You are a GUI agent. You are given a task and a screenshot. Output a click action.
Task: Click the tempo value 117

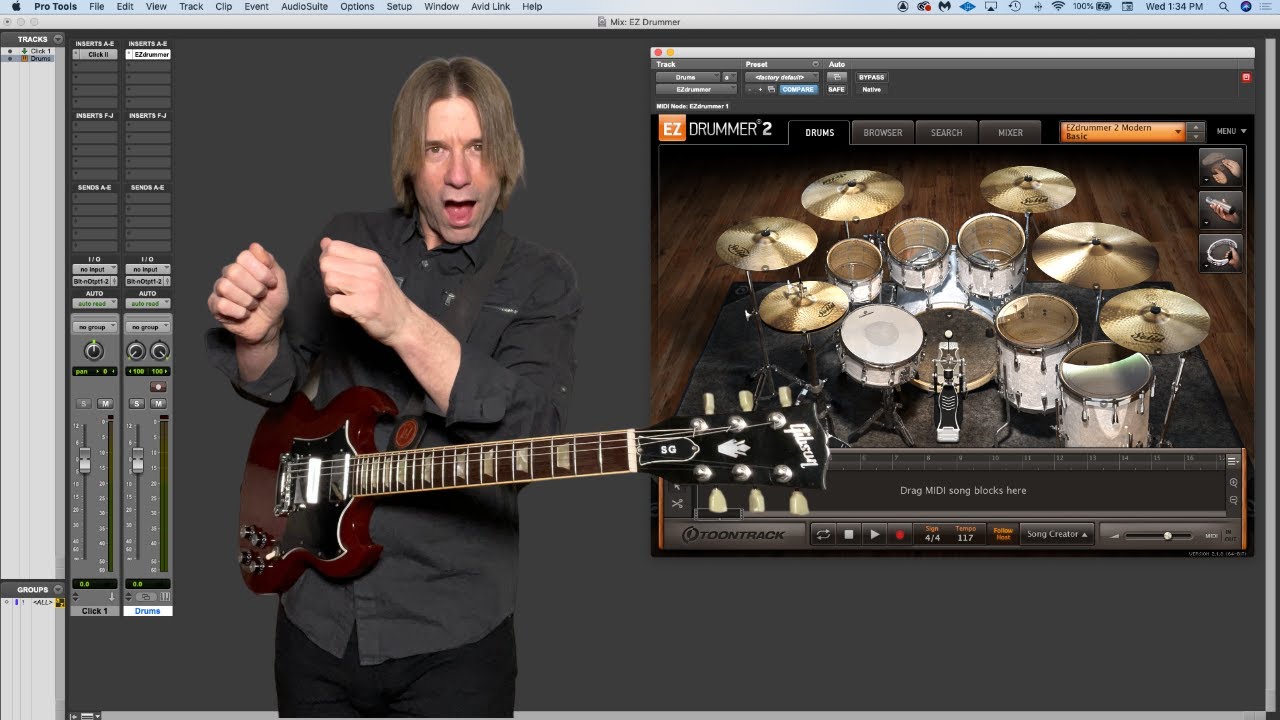coord(965,539)
